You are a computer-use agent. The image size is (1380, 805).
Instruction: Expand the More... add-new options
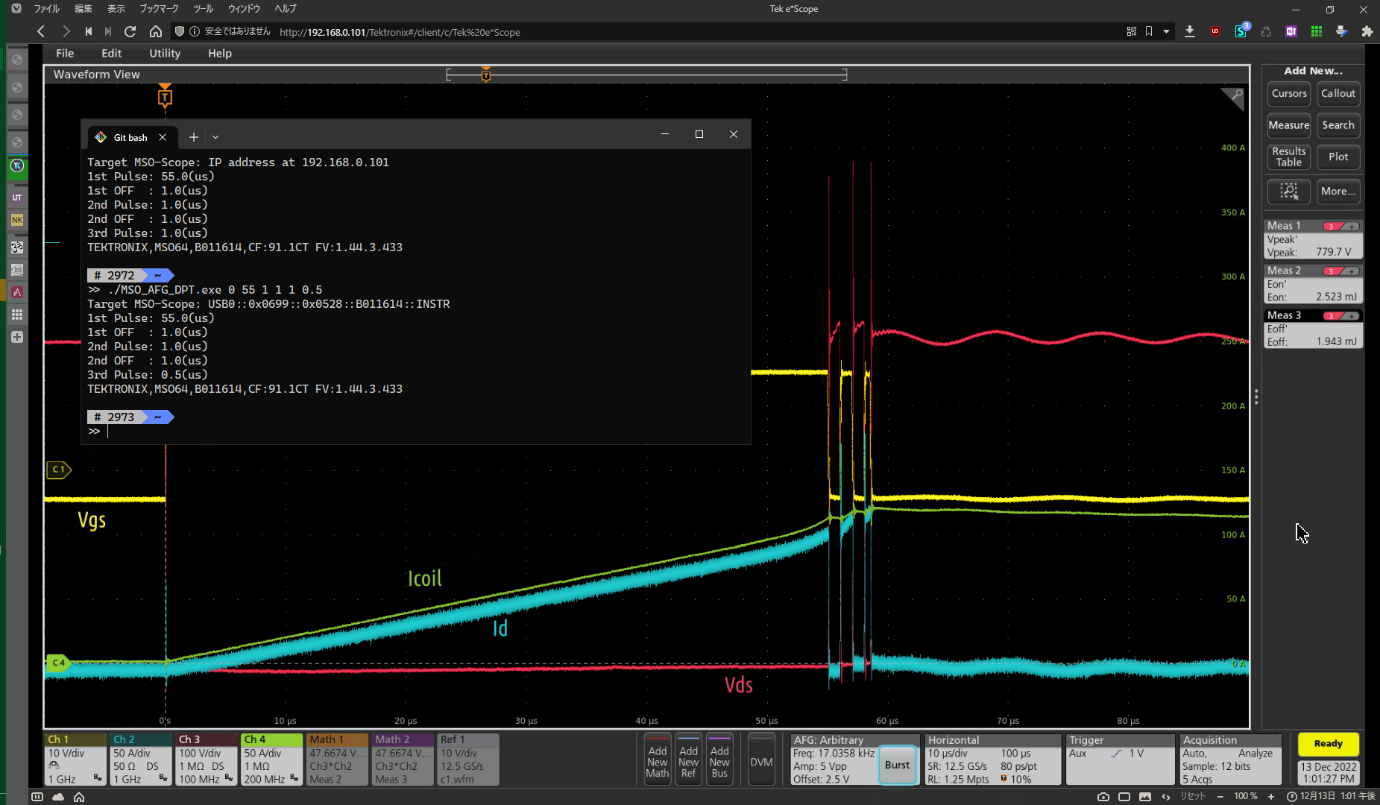point(1338,191)
